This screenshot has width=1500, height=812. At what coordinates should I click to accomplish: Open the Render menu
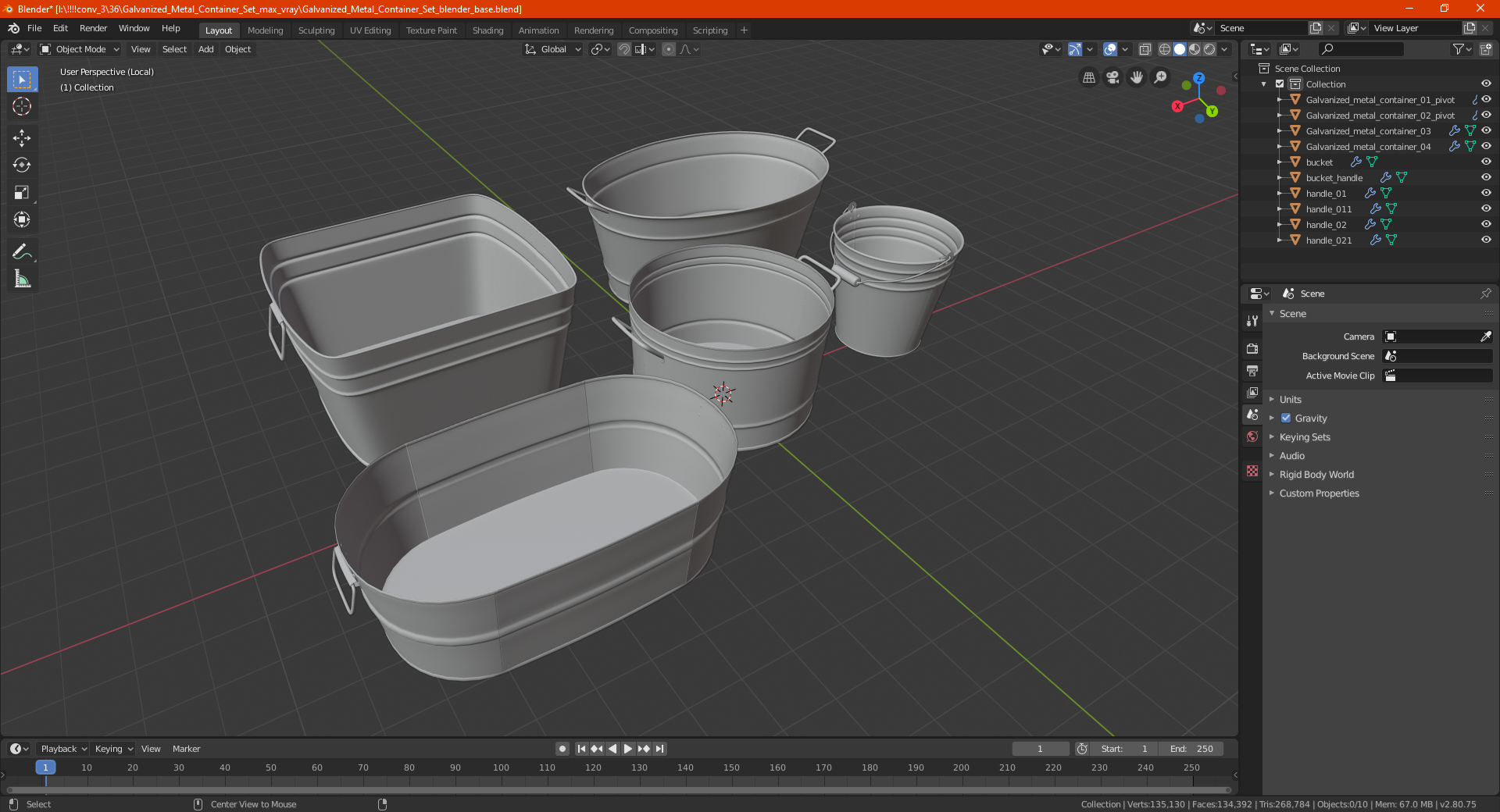93,28
